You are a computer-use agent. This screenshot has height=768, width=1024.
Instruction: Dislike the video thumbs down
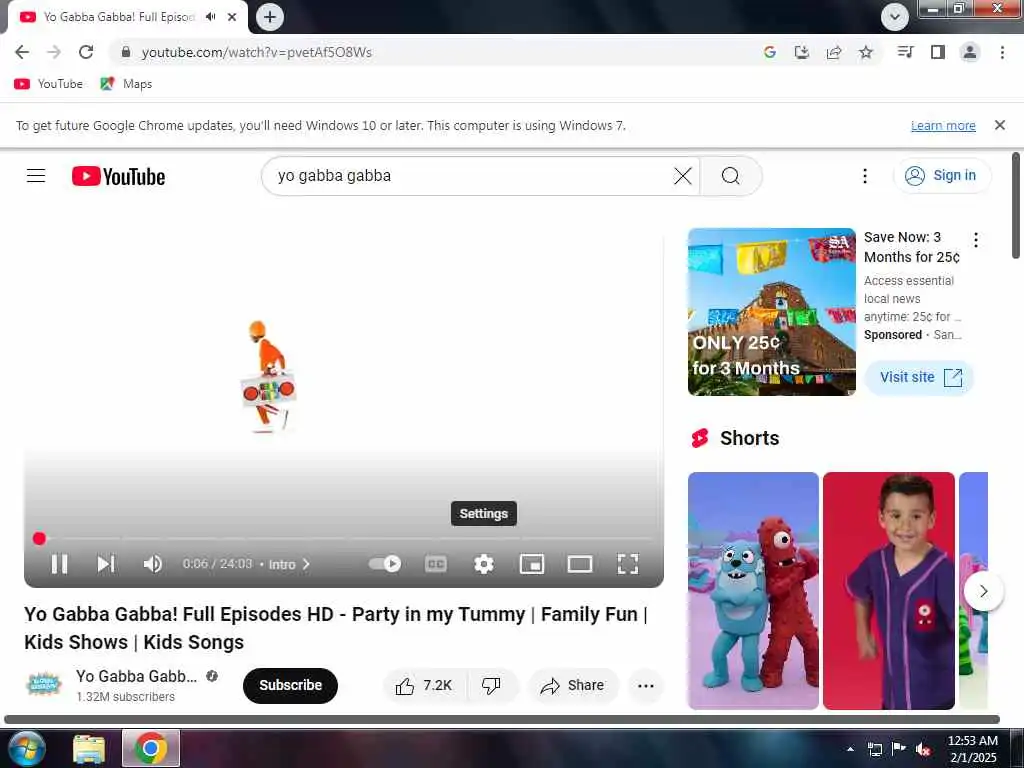[x=492, y=685]
